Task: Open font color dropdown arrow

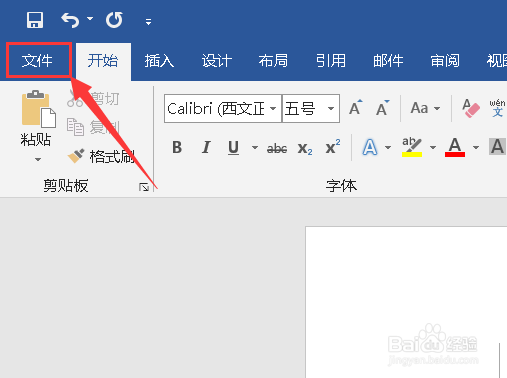Action: (x=476, y=147)
